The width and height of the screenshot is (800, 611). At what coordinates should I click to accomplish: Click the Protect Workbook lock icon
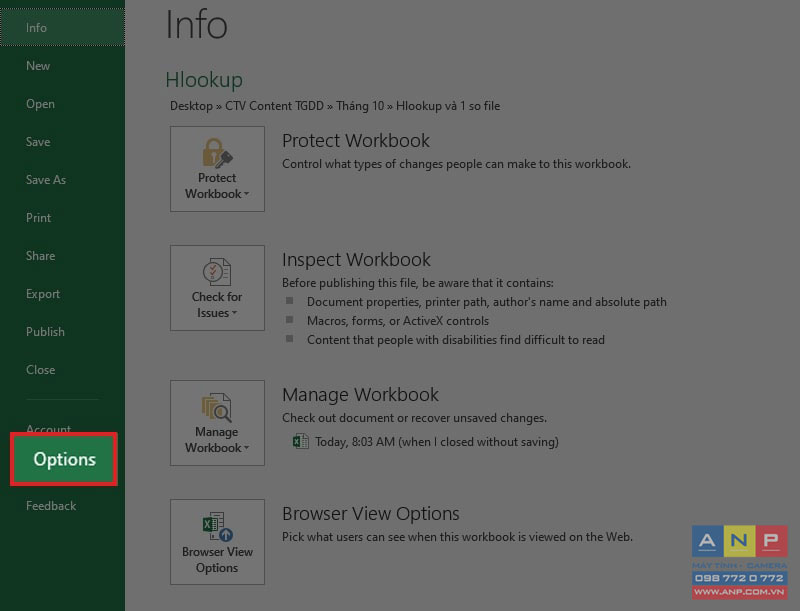(217, 153)
